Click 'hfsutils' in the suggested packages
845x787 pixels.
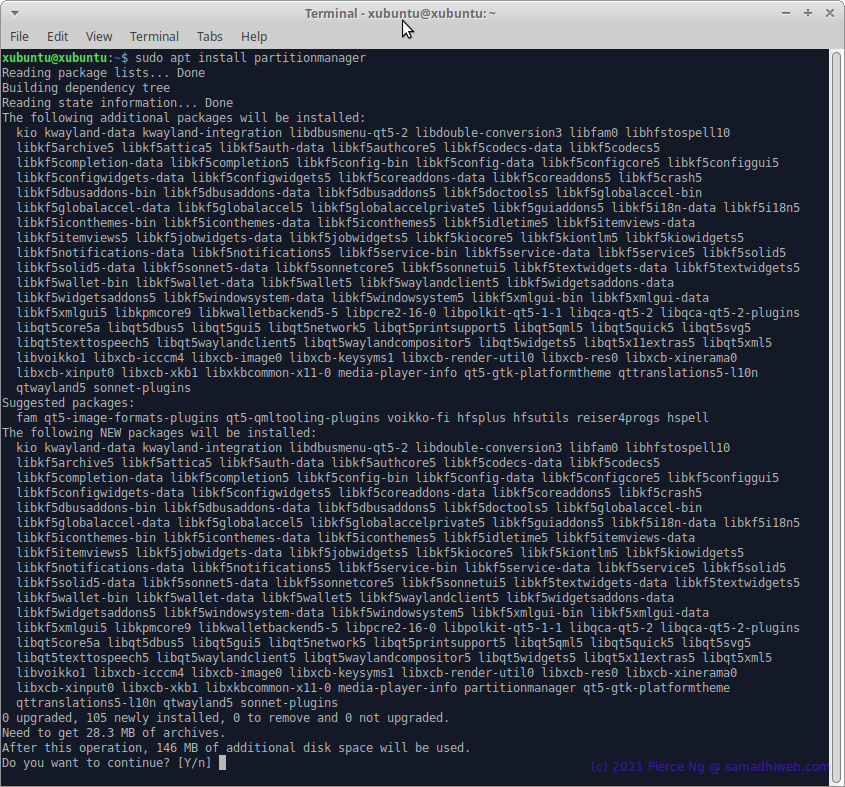(541, 418)
